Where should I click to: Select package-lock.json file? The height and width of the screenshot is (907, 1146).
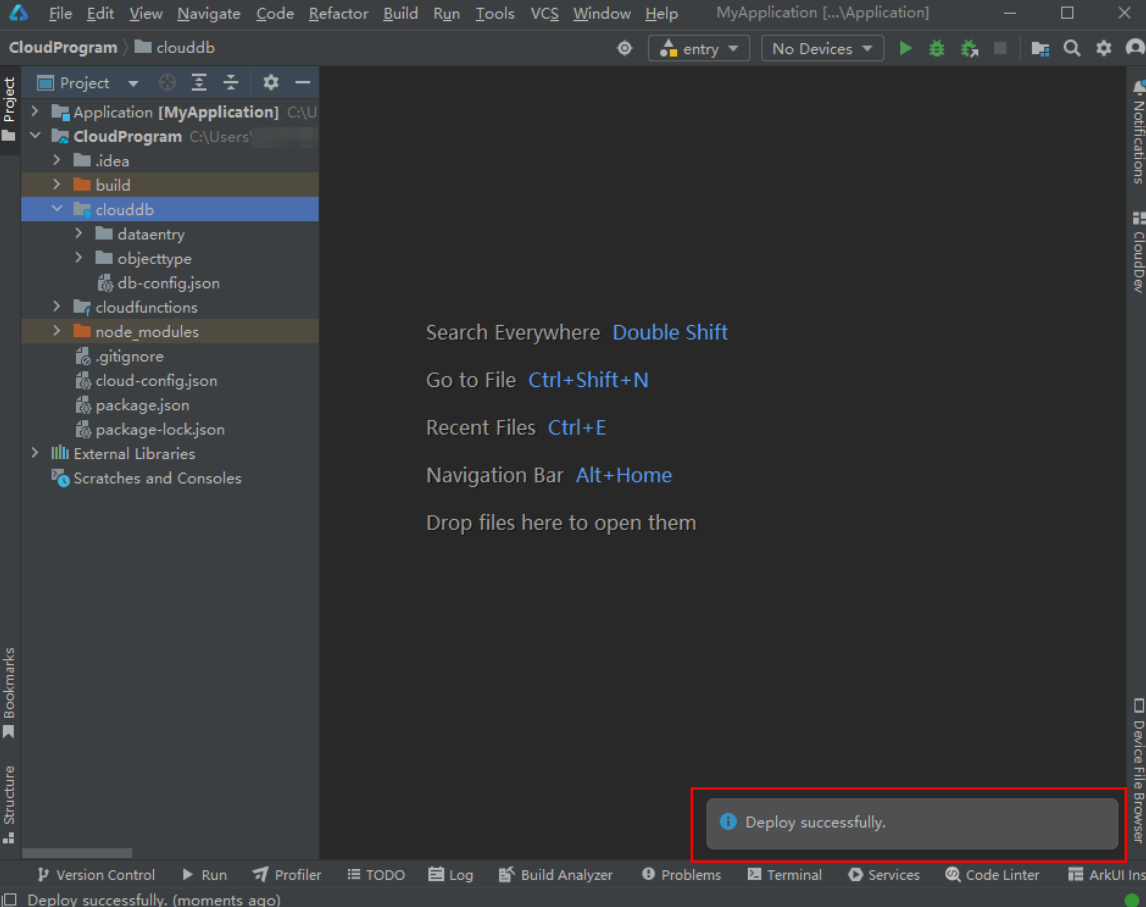point(150,429)
